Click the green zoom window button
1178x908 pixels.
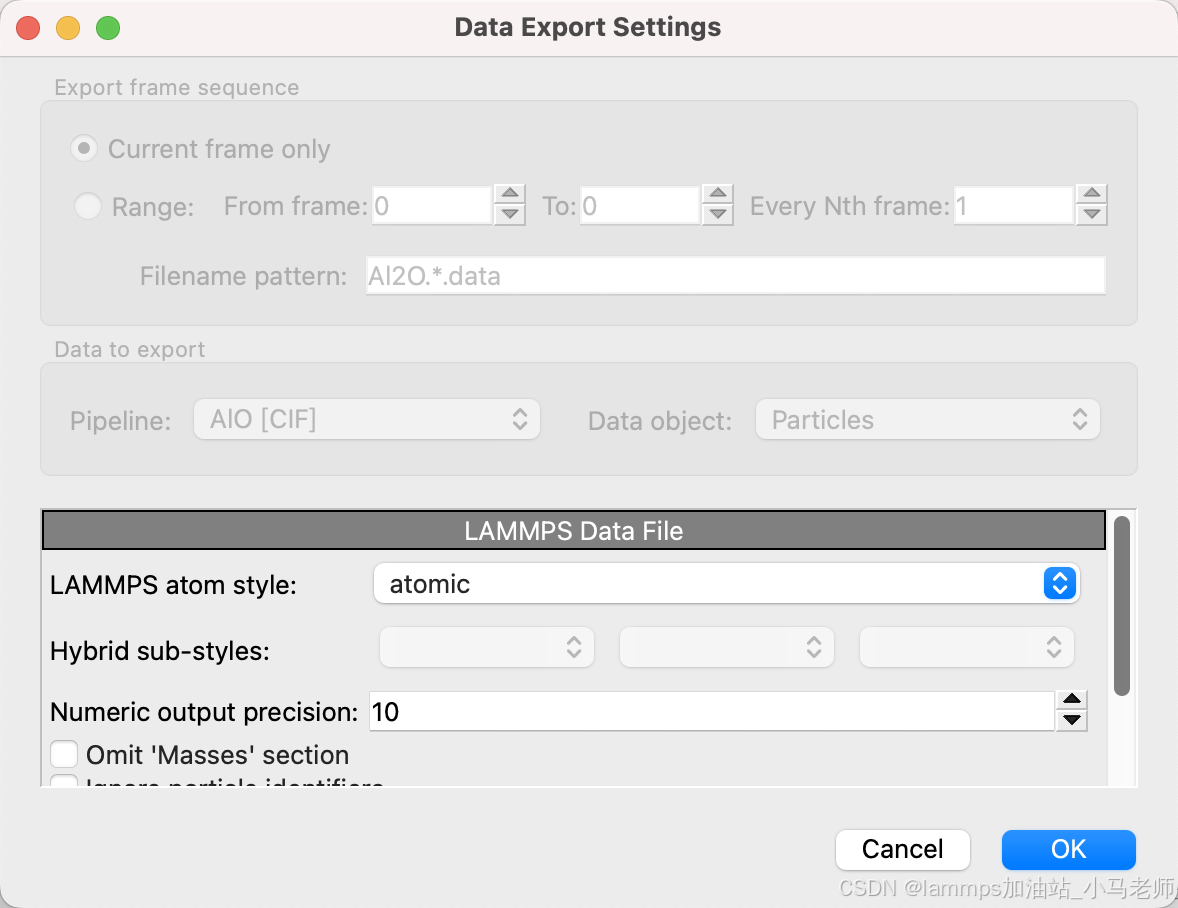(108, 28)
